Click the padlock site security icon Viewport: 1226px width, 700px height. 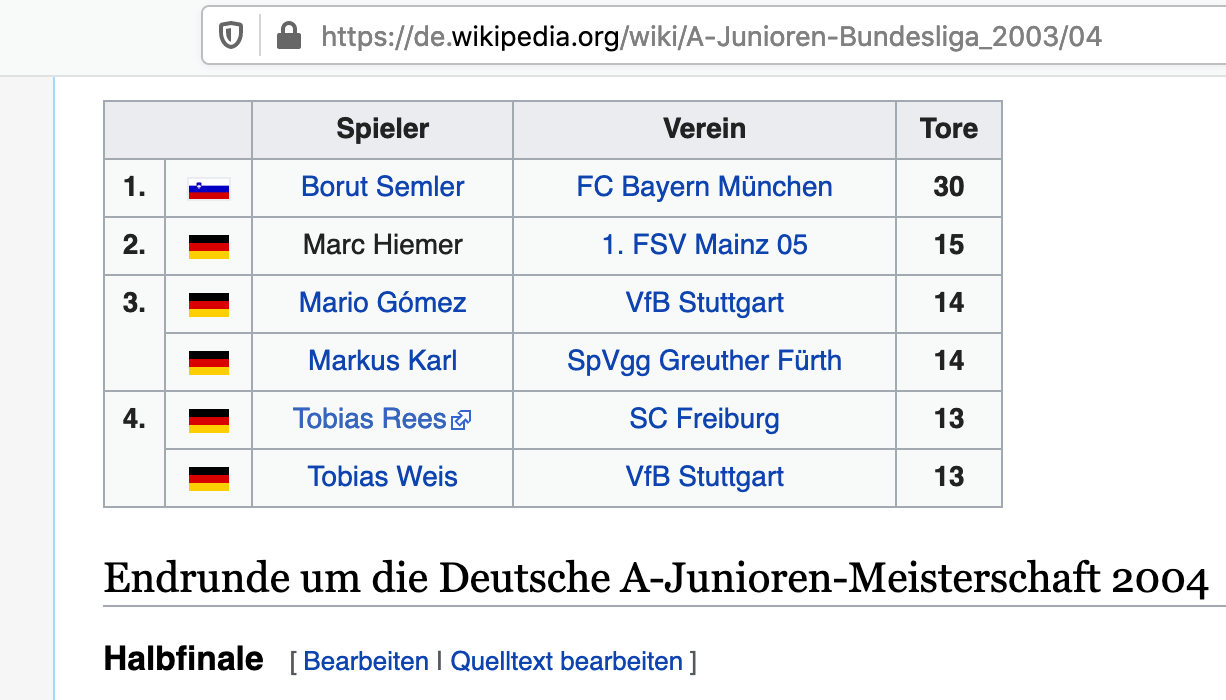(289, 37)
